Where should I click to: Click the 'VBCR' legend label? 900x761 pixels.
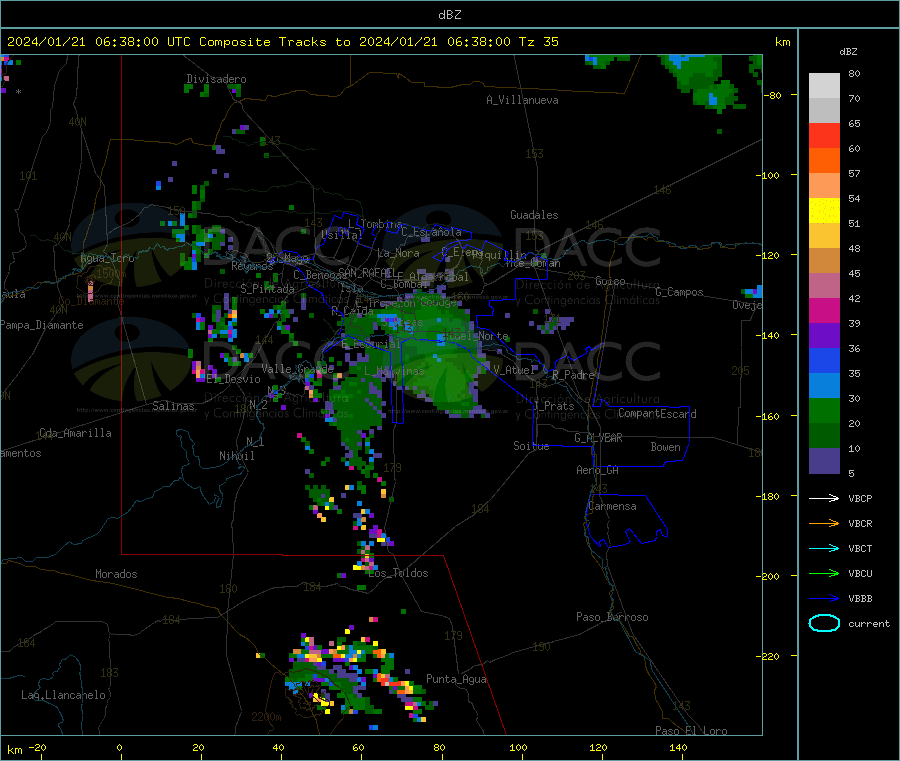860,523
